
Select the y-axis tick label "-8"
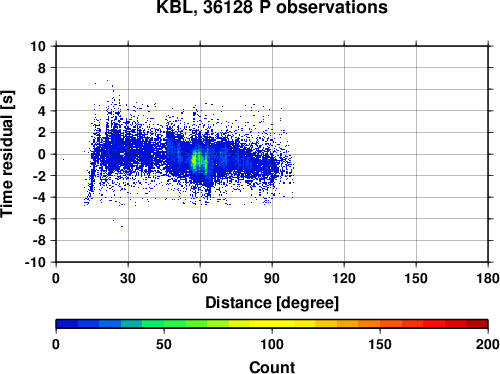pyautogui.click(x=39, y=241)
